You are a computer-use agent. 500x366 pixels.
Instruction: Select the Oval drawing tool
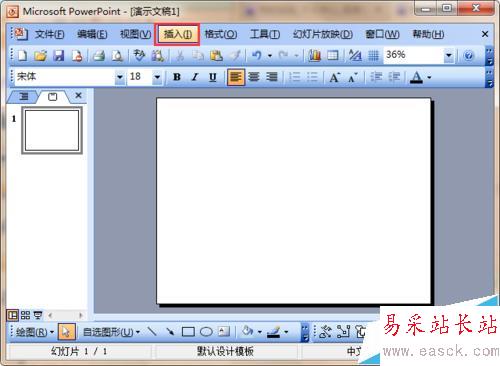tap(206, 332)
